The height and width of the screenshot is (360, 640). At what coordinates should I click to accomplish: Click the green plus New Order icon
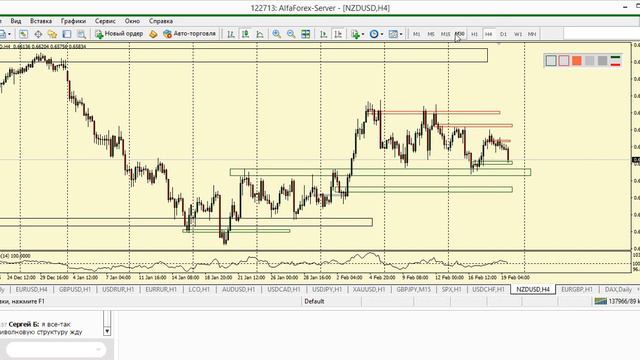tap(99, 34)
